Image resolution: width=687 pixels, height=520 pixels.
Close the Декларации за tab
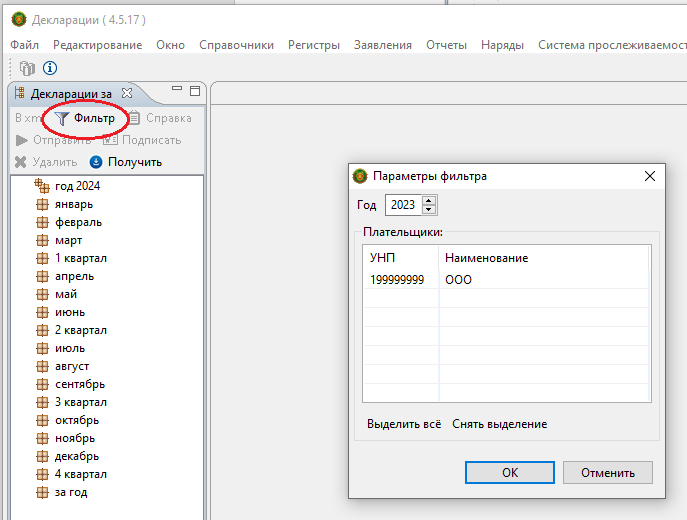click(x=127, y=93)
